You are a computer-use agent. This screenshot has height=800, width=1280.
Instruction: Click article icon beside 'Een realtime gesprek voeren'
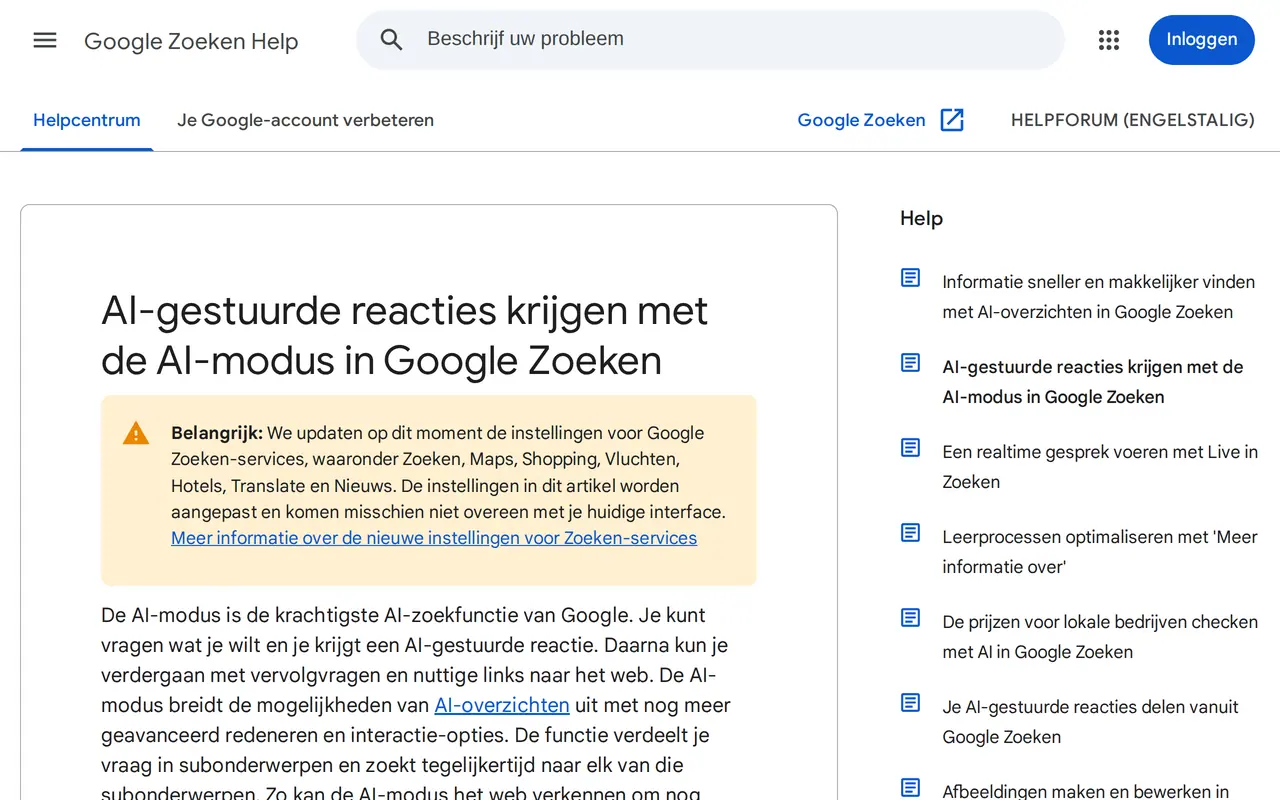[911, 448]
